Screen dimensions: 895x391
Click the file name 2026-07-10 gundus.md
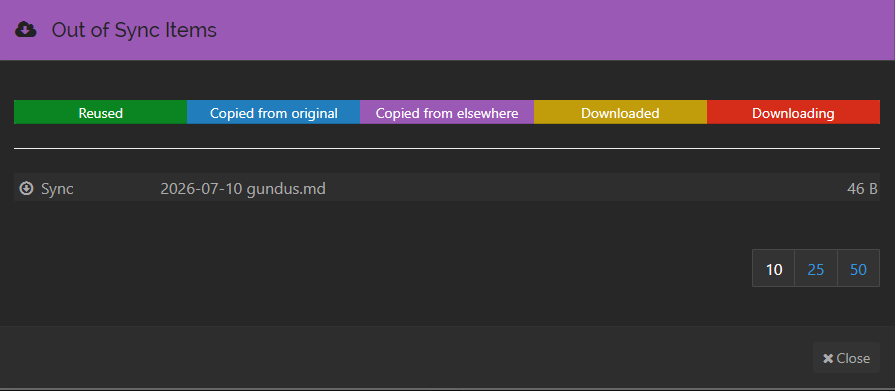[x=243, y=188]
